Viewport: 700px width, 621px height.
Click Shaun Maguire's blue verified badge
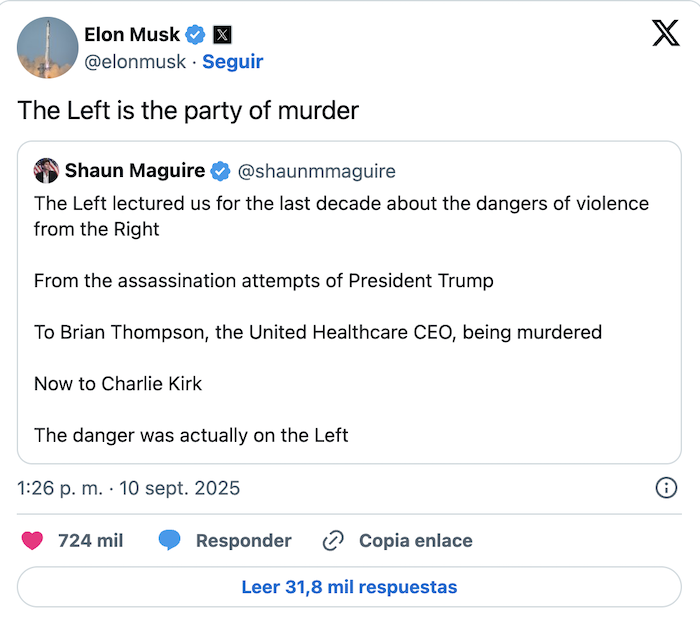coord(221,171)
